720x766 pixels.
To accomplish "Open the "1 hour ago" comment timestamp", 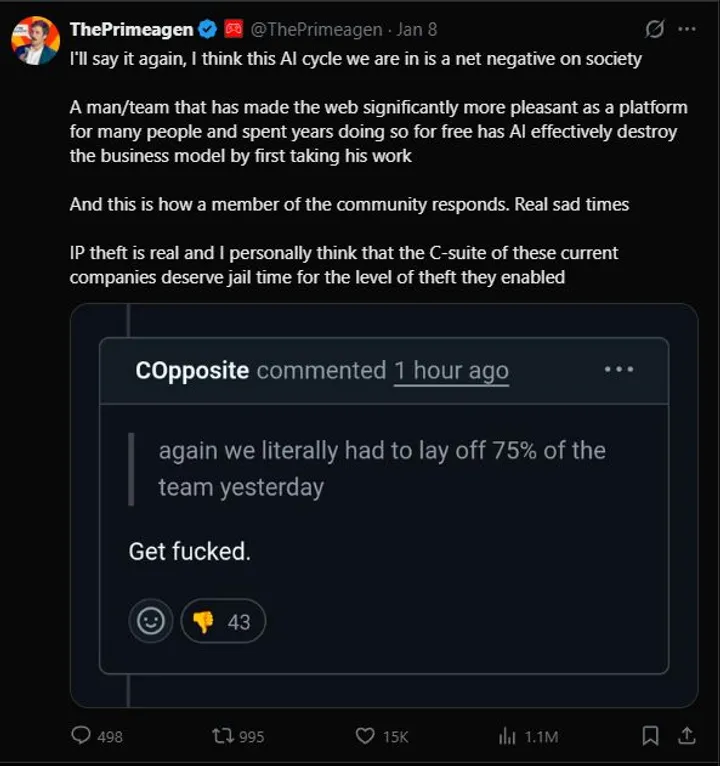I will (x=451, y=370).
